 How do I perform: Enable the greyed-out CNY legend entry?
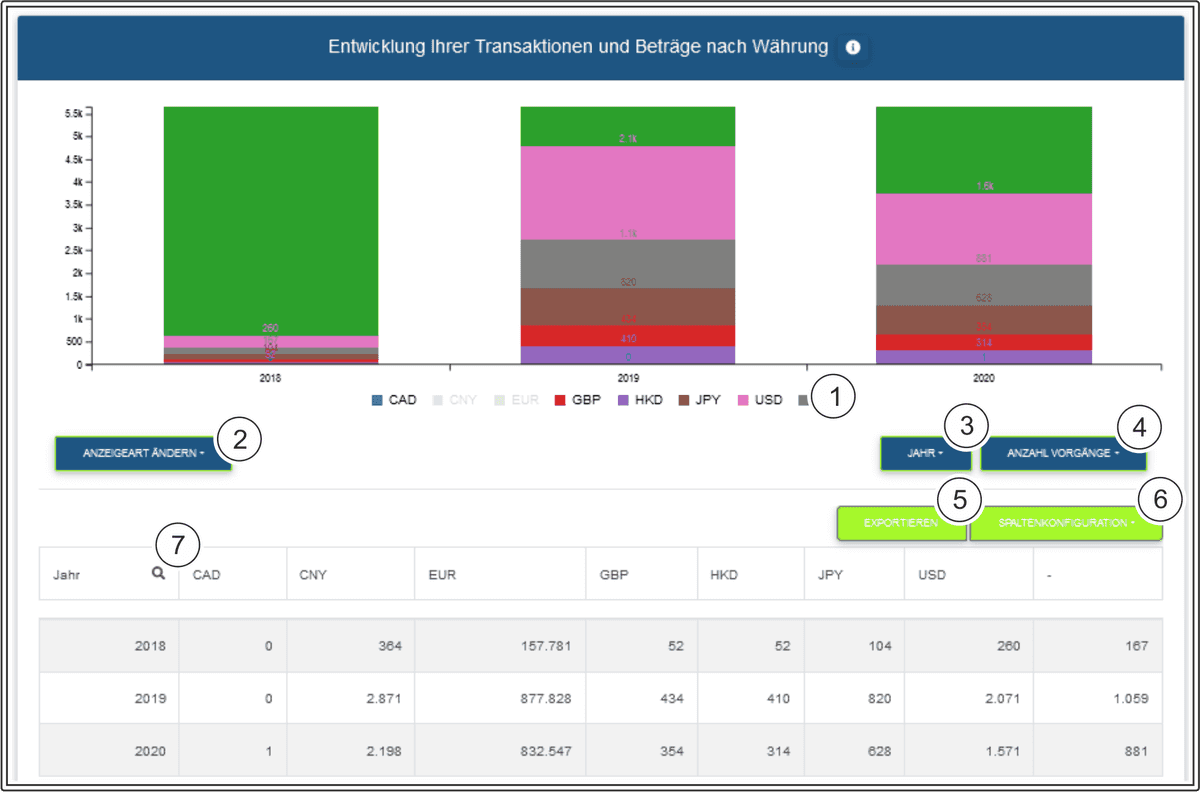click(x=455, y=401)
